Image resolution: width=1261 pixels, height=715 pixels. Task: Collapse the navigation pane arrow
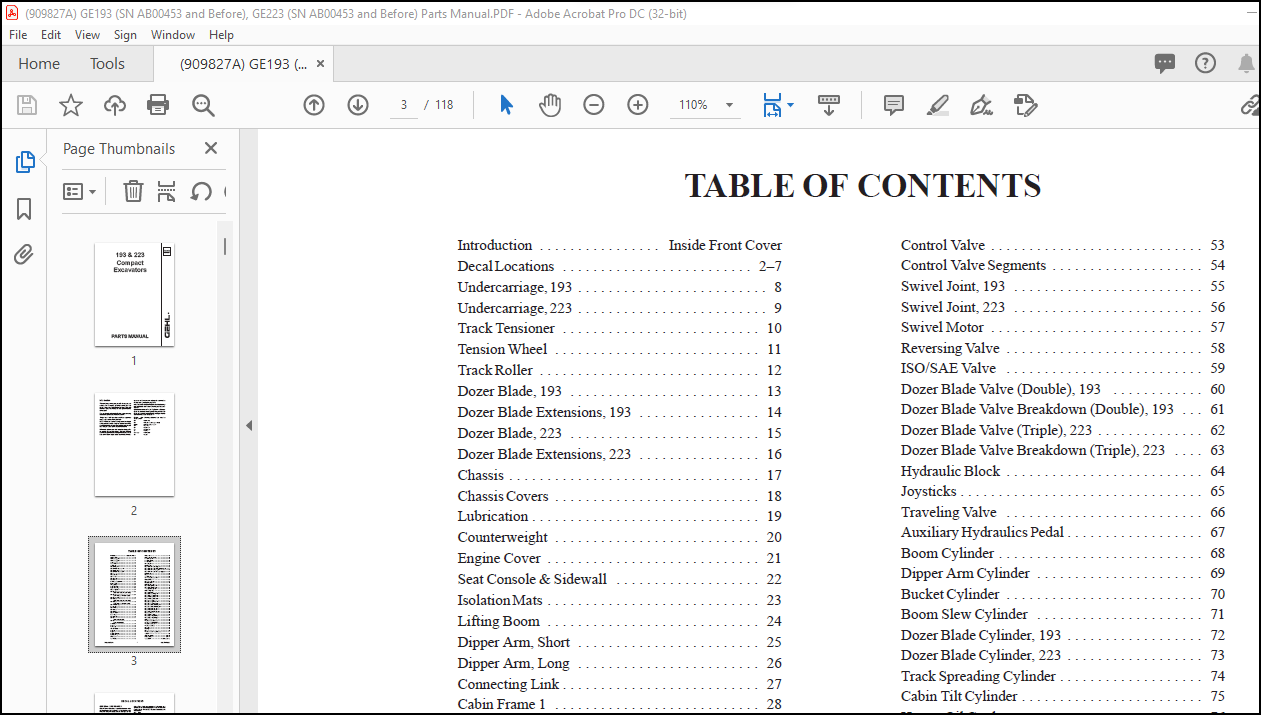pyautogui.click(x=249, y=426)
